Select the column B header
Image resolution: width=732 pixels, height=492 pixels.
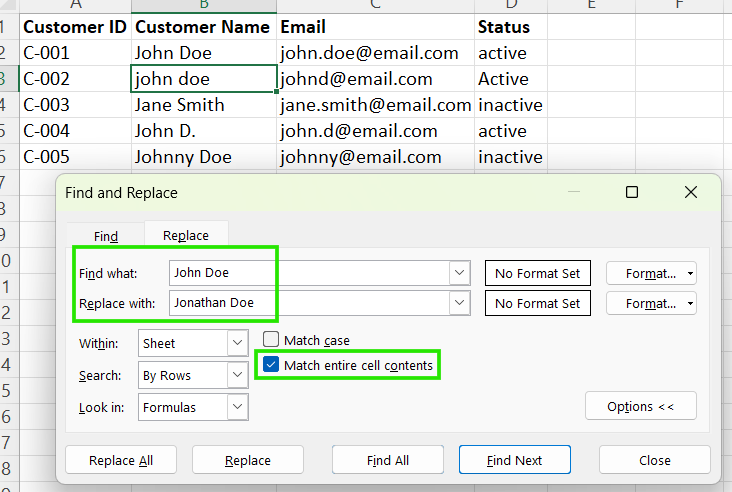point(204,6)
